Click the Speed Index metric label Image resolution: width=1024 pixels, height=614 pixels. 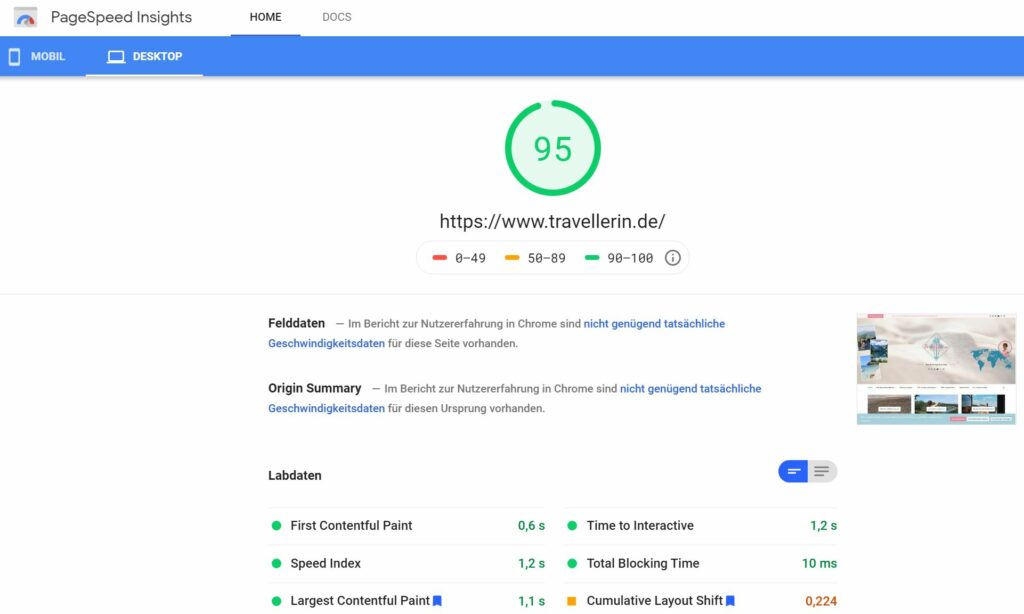[x=325, y=563]
